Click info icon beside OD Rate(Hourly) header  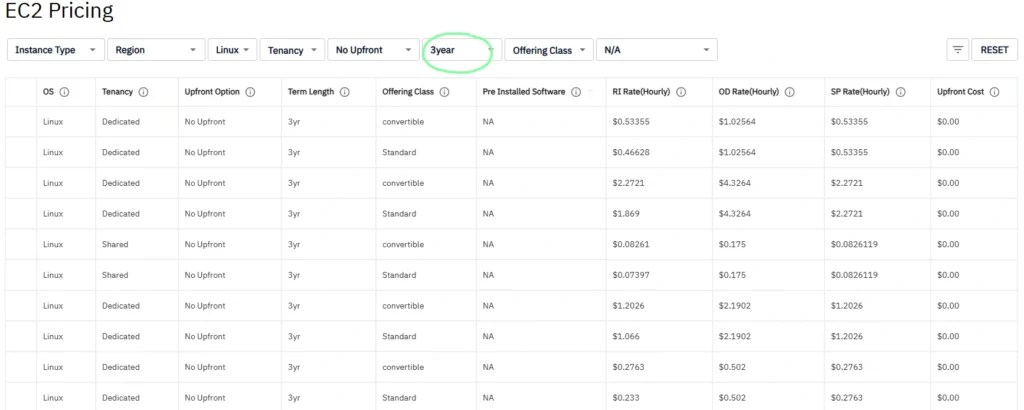(790, 92)
